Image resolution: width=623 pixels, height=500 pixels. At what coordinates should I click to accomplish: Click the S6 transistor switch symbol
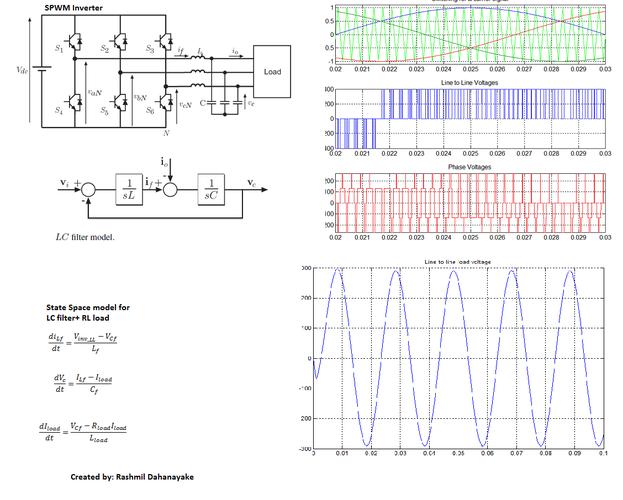pos(165,102)
